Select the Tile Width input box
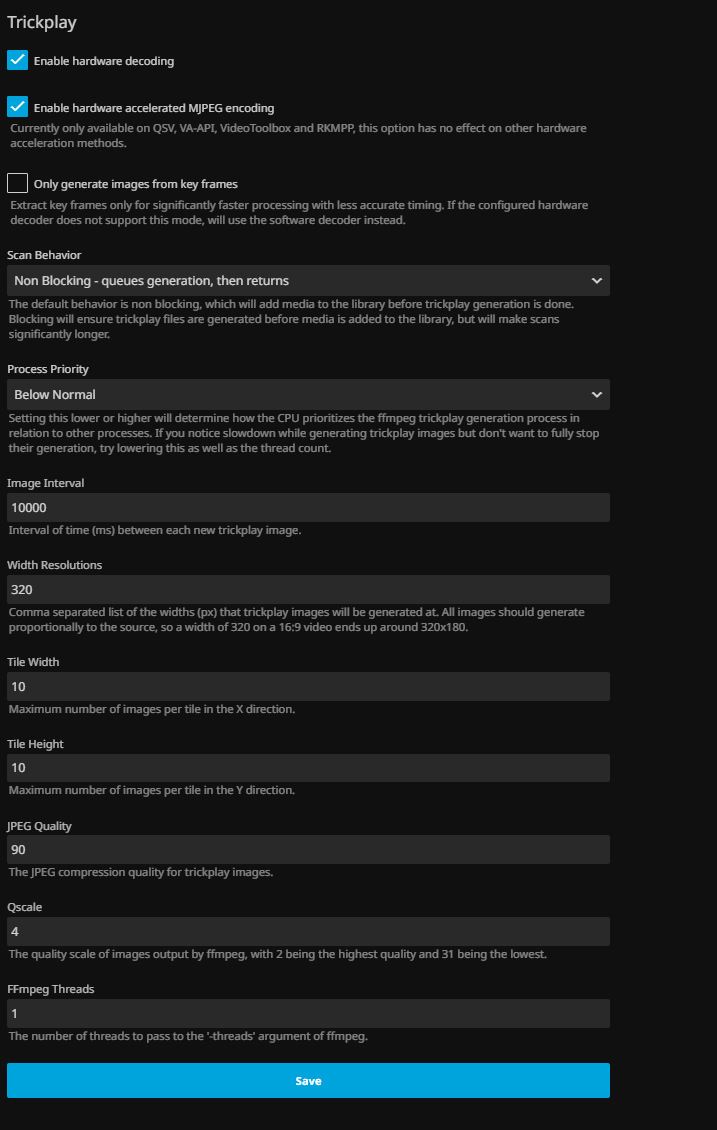The width and height of the screenshot is (717, 1130). click(308, 686)
